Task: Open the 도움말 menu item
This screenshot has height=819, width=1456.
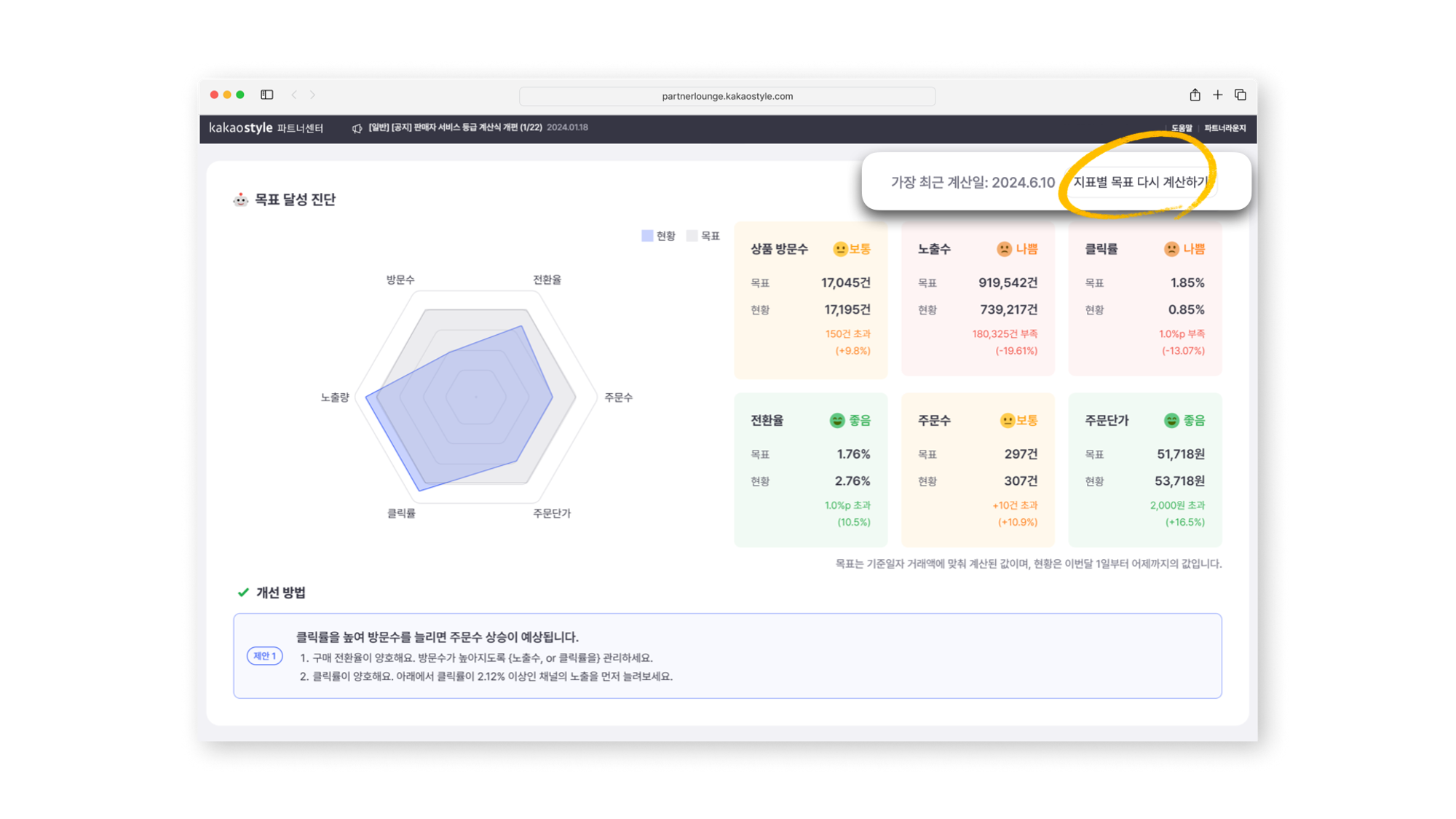Action: [1182, 128]
